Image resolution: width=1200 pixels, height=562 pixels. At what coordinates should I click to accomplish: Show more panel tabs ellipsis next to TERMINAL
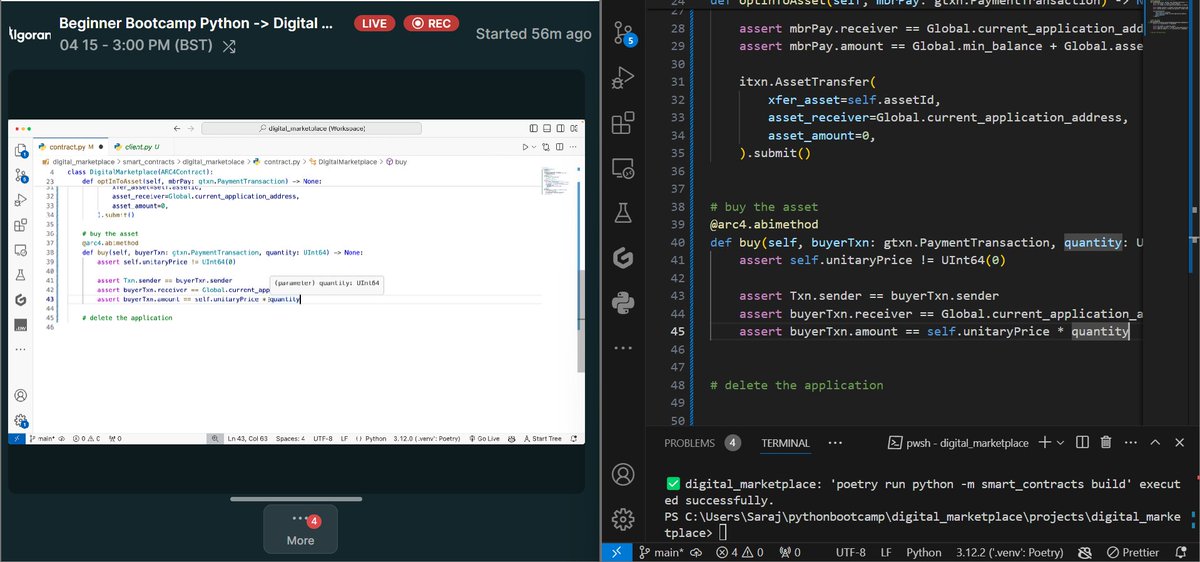(x=835, y=442)
